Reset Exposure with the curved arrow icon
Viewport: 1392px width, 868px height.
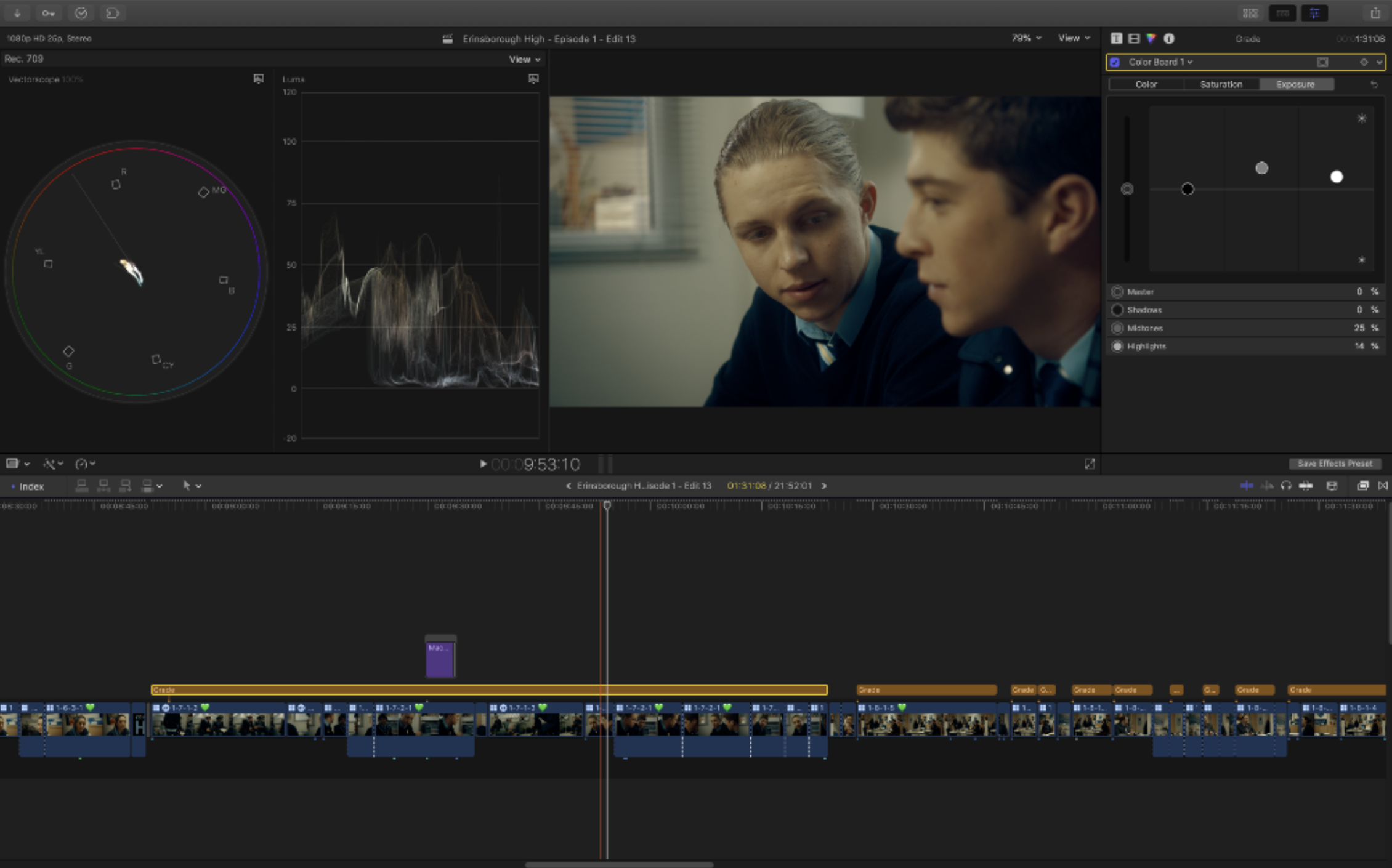(x=1374, y=84)
